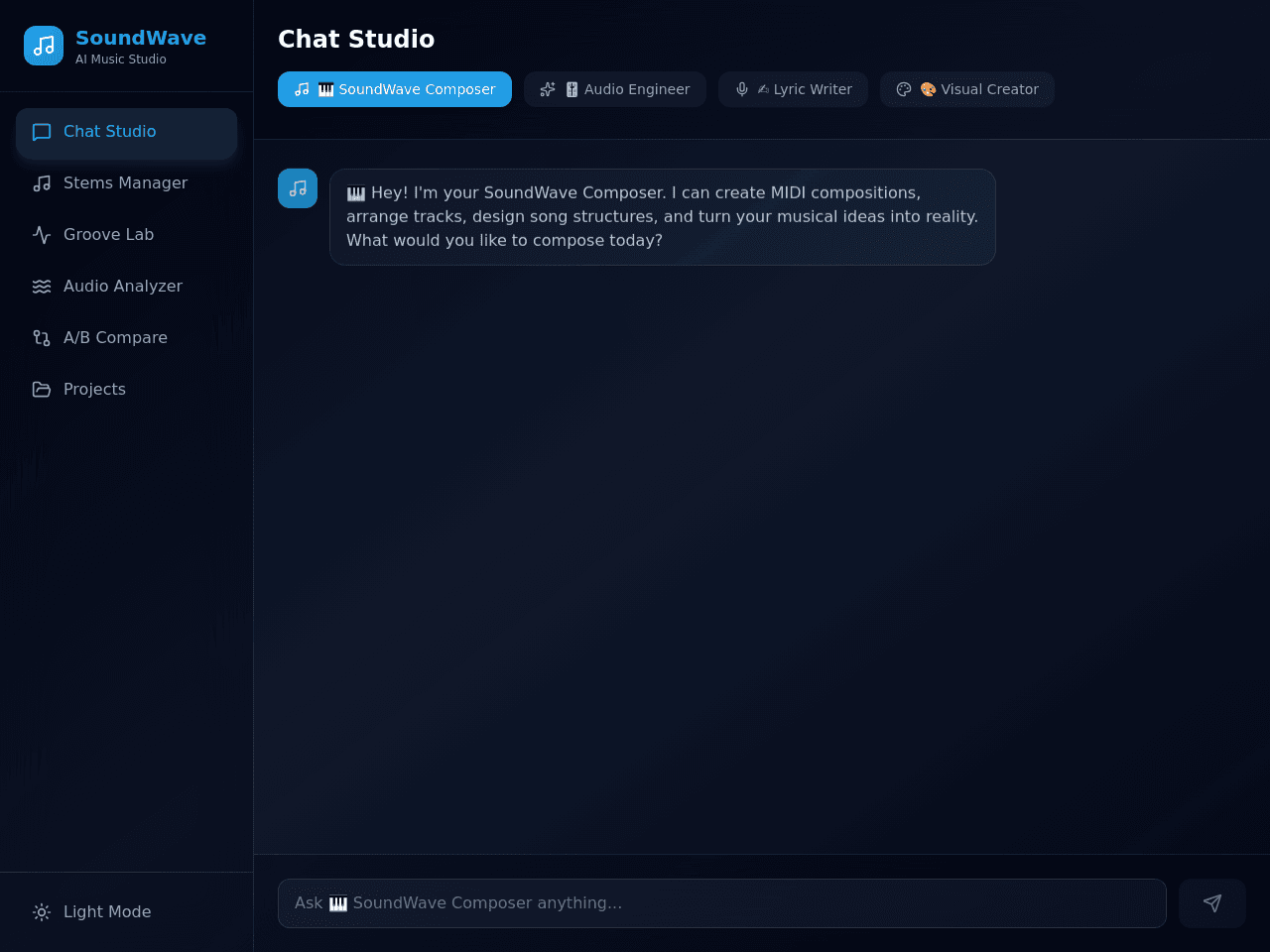This screenshot has height=952, width=1270.
Task: Click the microphone icon on the Lyric Writer tab
Action: (742, 89)
